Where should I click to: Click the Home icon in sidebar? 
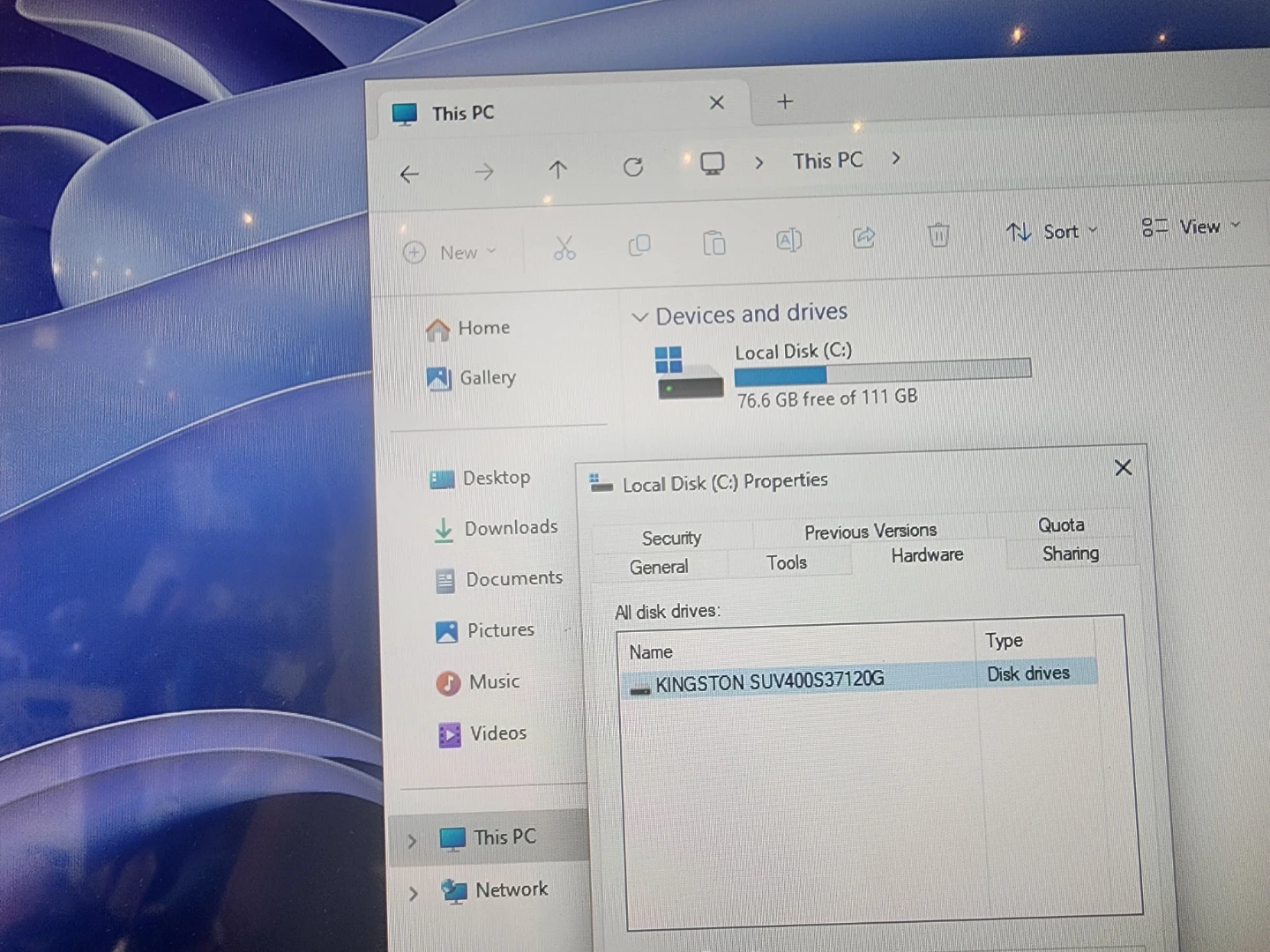tap(437, 330)
